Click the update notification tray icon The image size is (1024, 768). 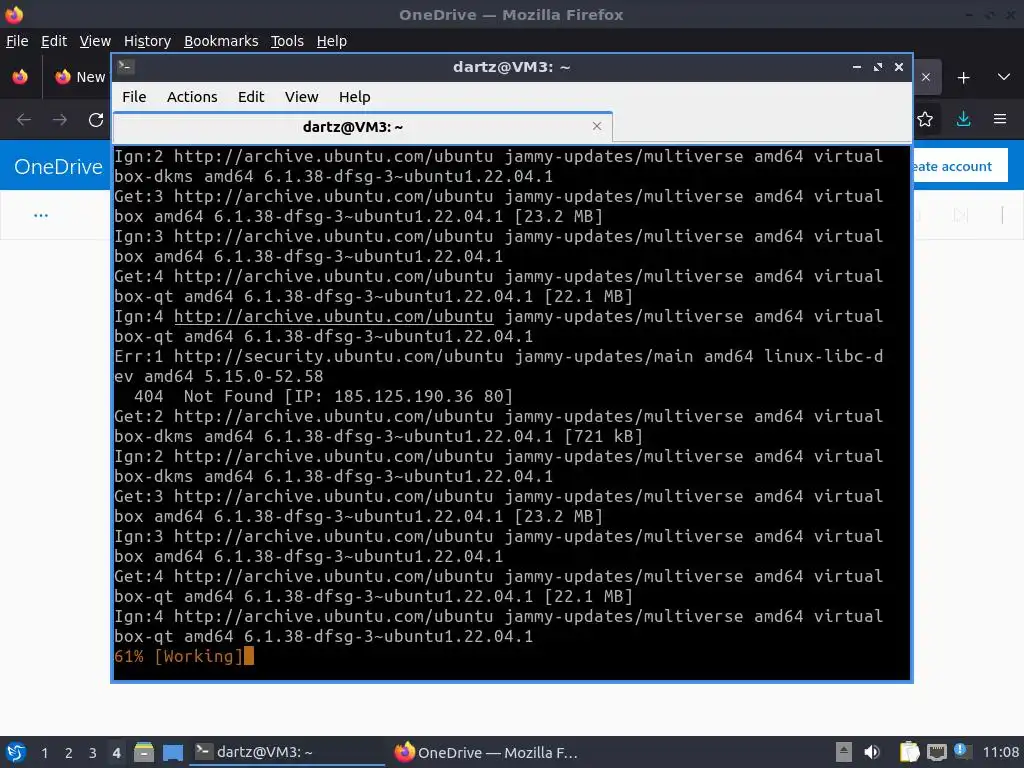coord(962,751)
